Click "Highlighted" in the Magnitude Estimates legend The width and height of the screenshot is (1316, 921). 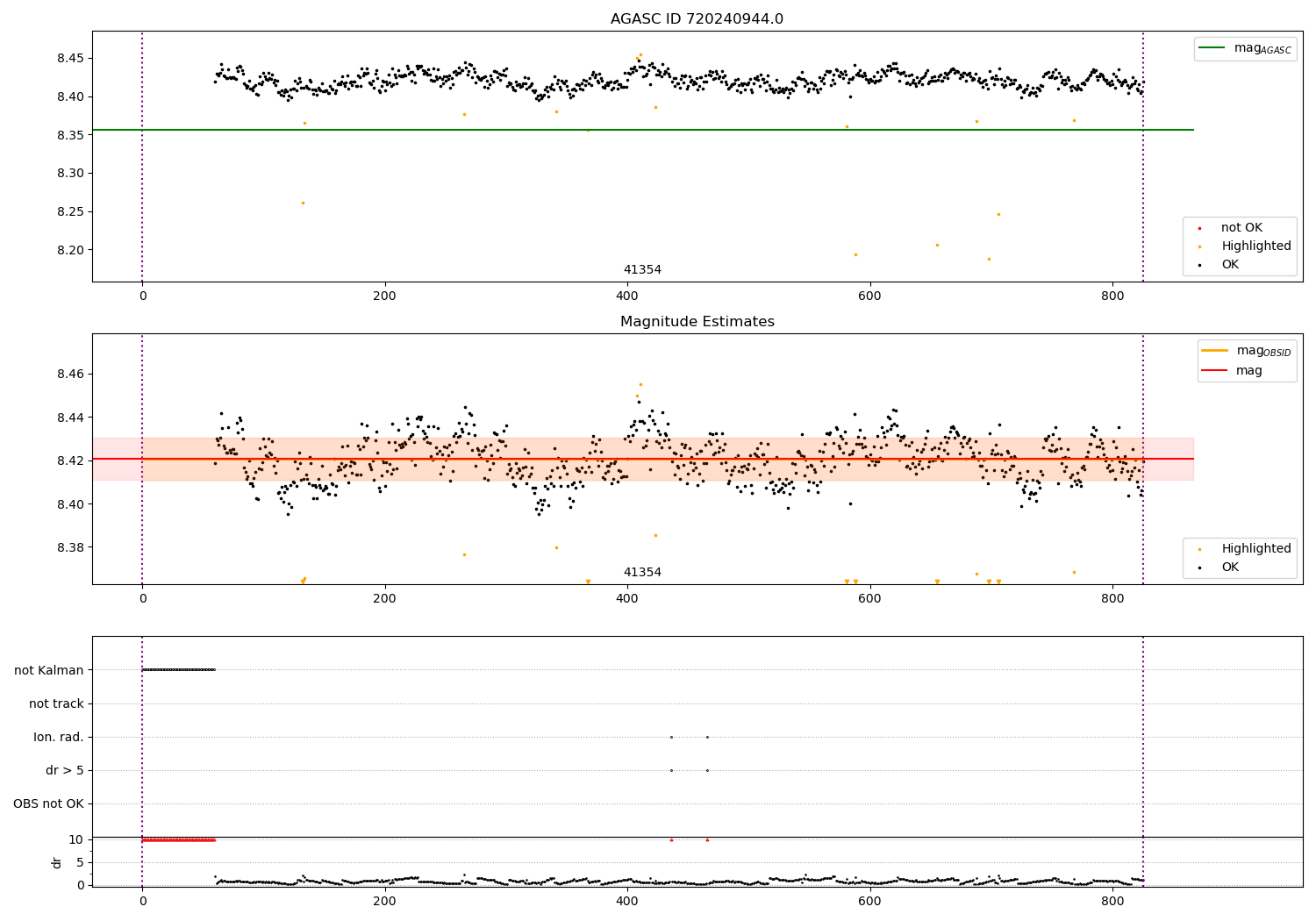click(x=1256, y=549)
